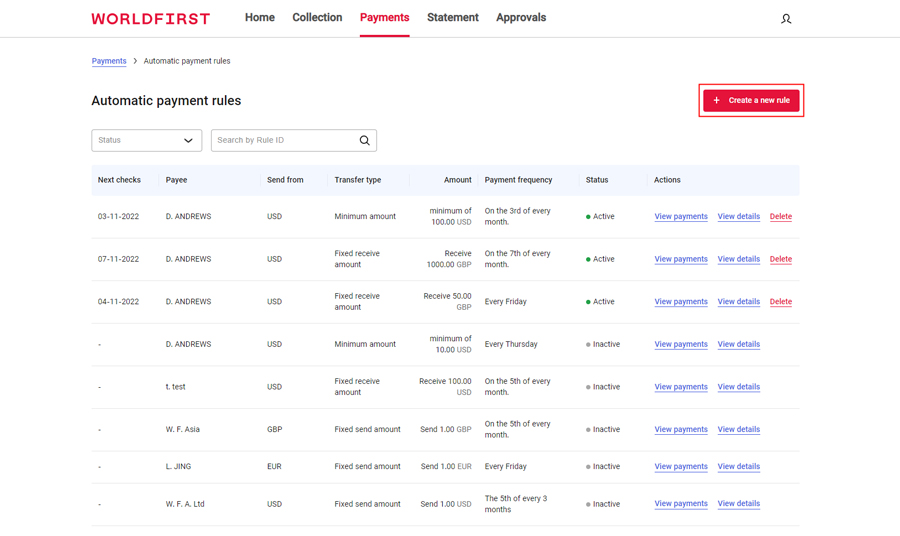Go to the Collection tab
Viewport: 900px width, 536px height.
tap(317, 18)
